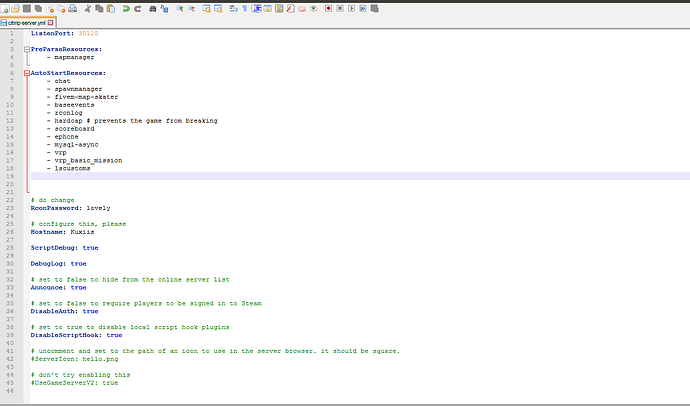Image resolution: width=690 pixels, height=406 pixels.
Task: Click the highlighted empty line 19
Action: point(360,176)
